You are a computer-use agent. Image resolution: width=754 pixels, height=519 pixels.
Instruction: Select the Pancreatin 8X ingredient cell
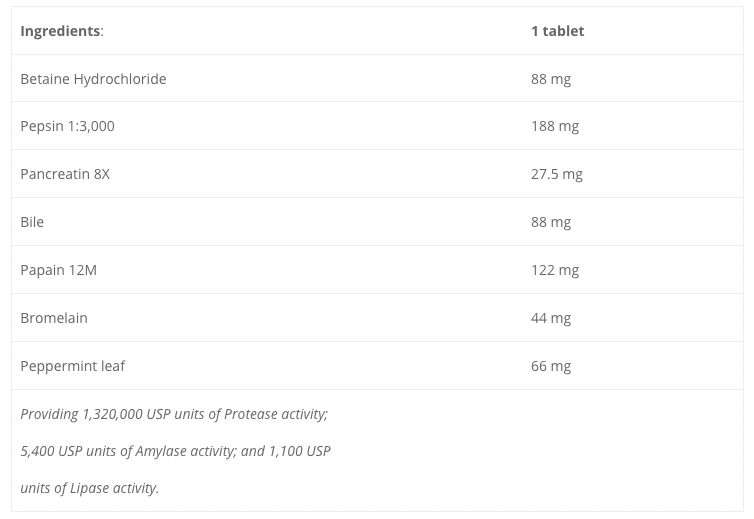click(x=65, y=174)
